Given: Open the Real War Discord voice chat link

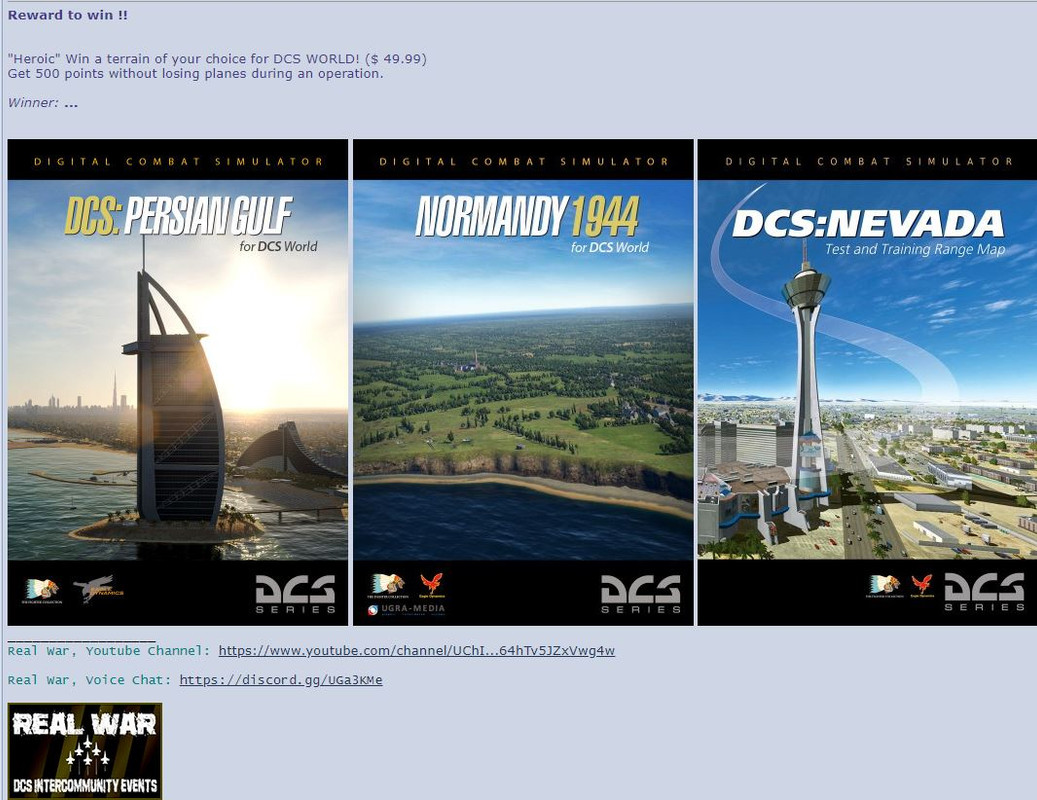Looking at the screenshot, I should point(280,680).
